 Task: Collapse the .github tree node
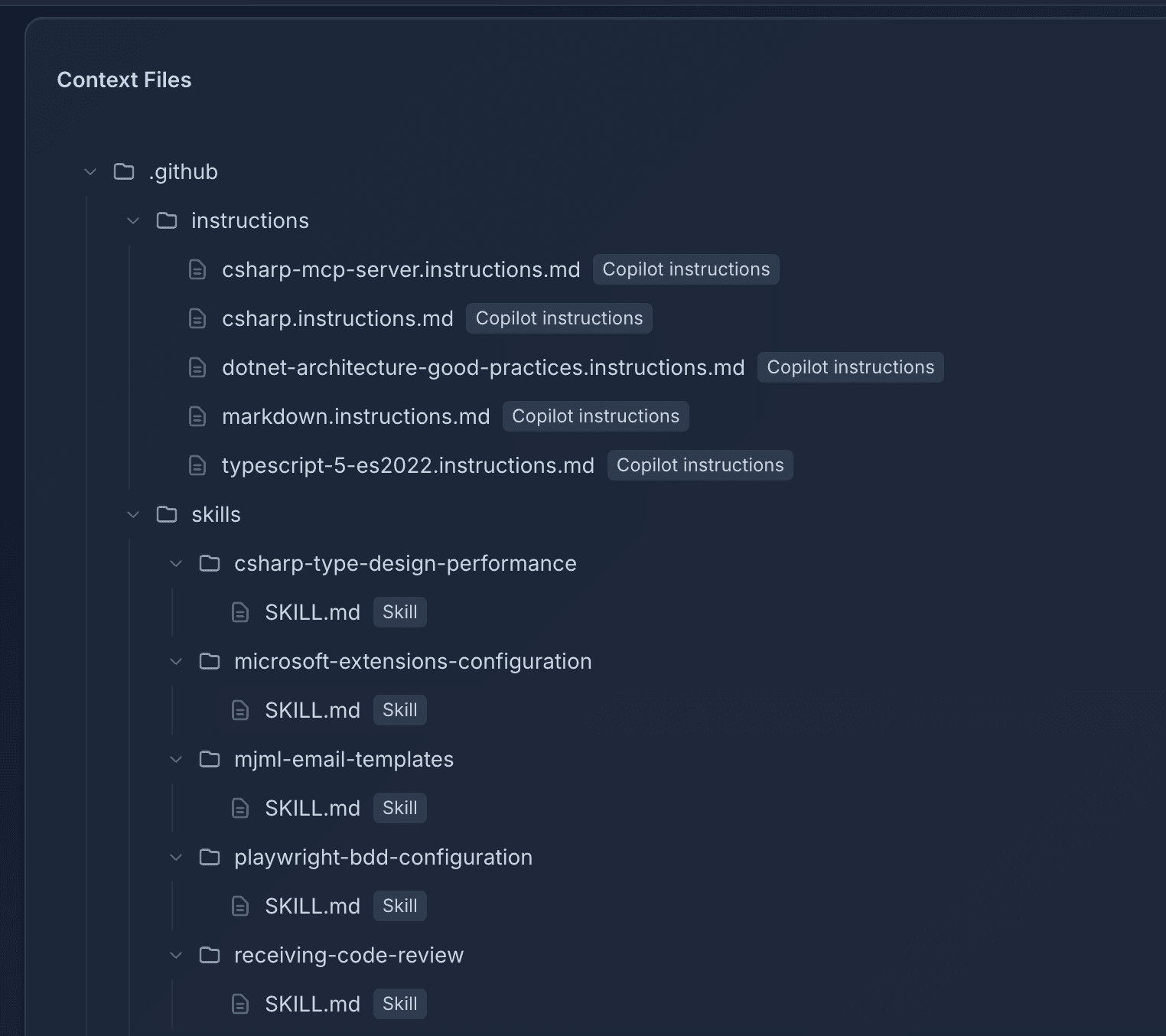pyautogui.click(x=90, y=171)
